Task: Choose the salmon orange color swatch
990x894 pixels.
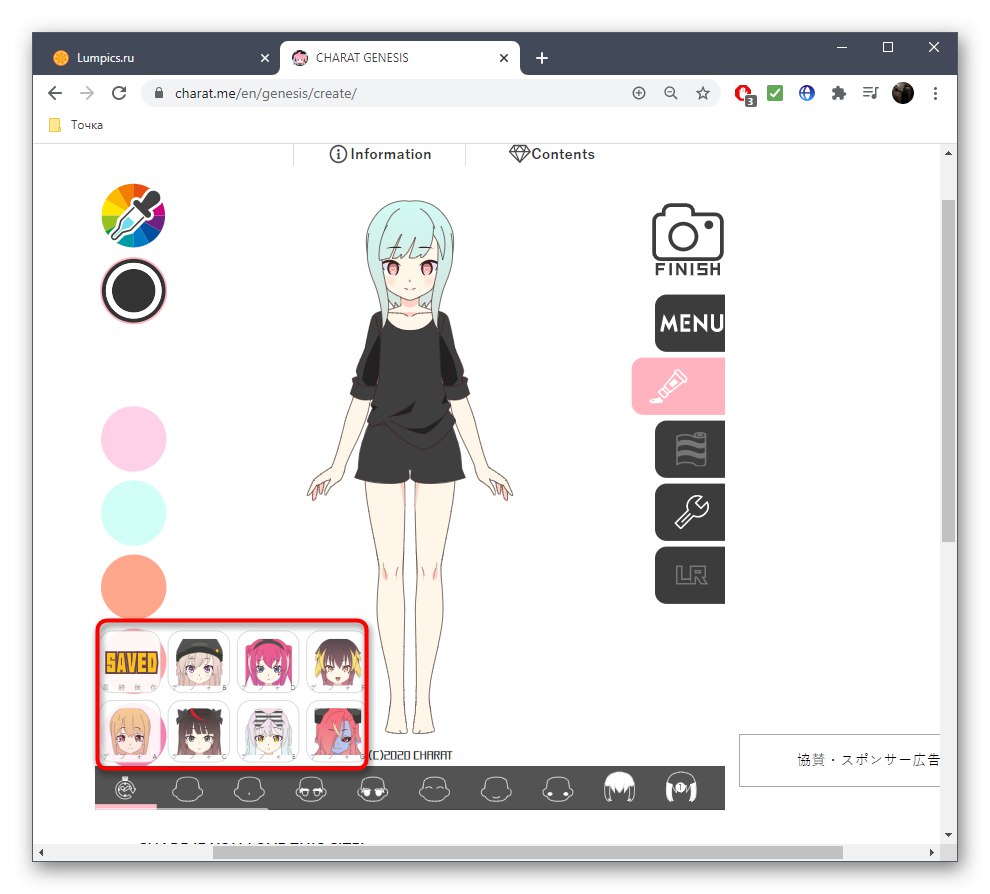Action: pyautogui.click(x=133, y=587)
